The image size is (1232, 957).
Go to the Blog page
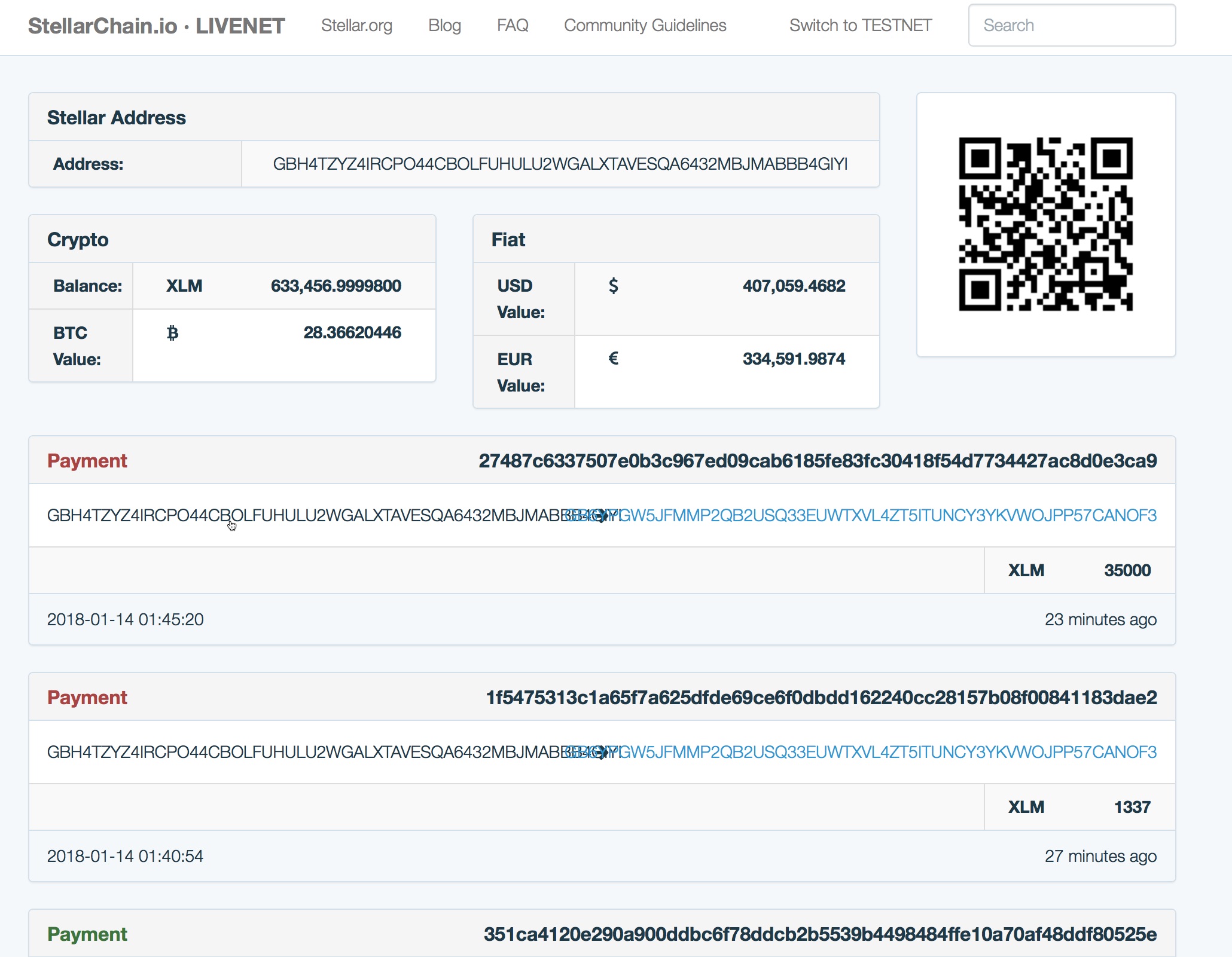(x=444, y=26)
